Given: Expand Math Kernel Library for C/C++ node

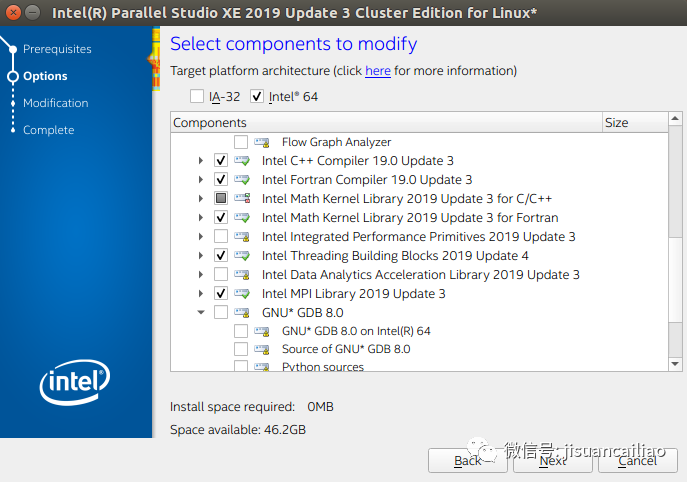Looking at the screenshot, I should [x=201, y=198].
